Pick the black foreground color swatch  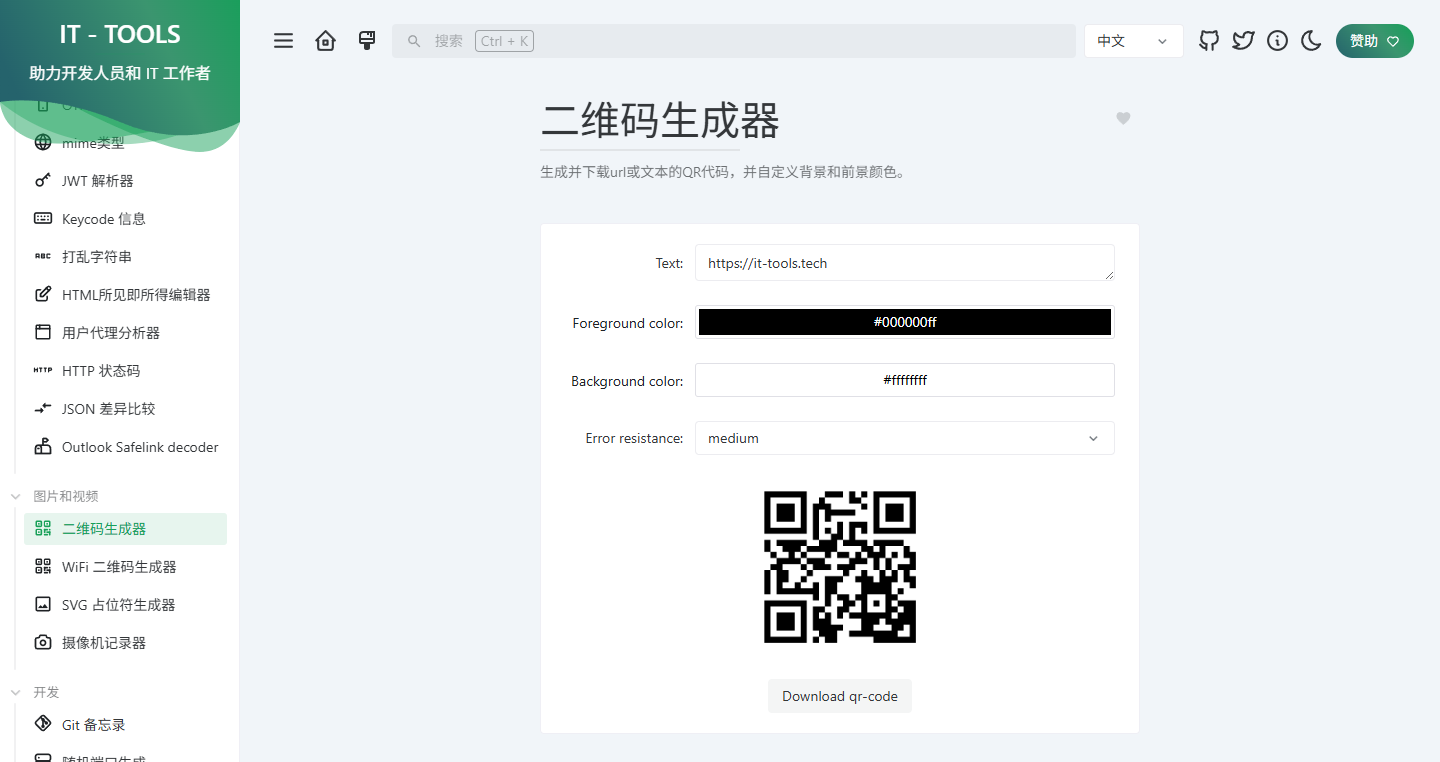point(904,322)
